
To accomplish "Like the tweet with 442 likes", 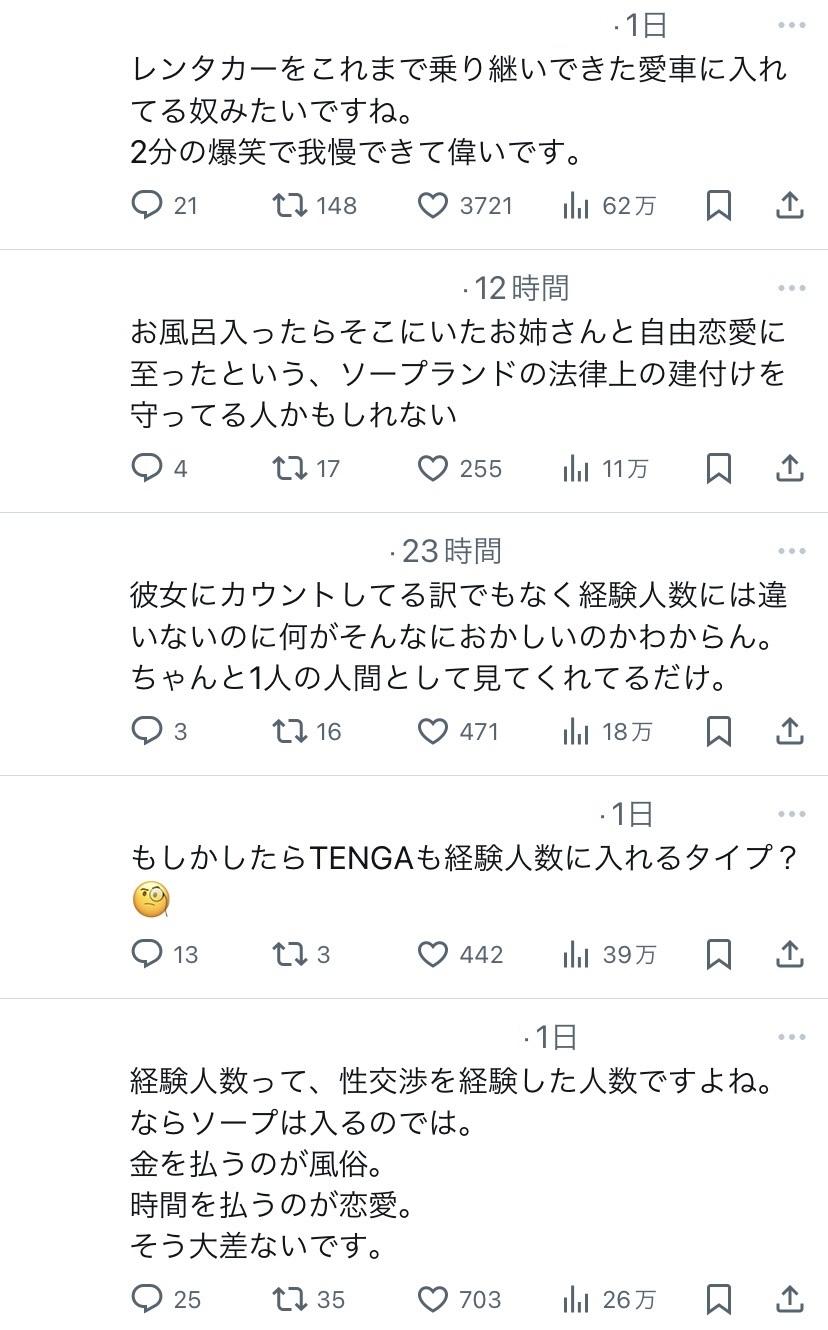I will click(432, 954).
